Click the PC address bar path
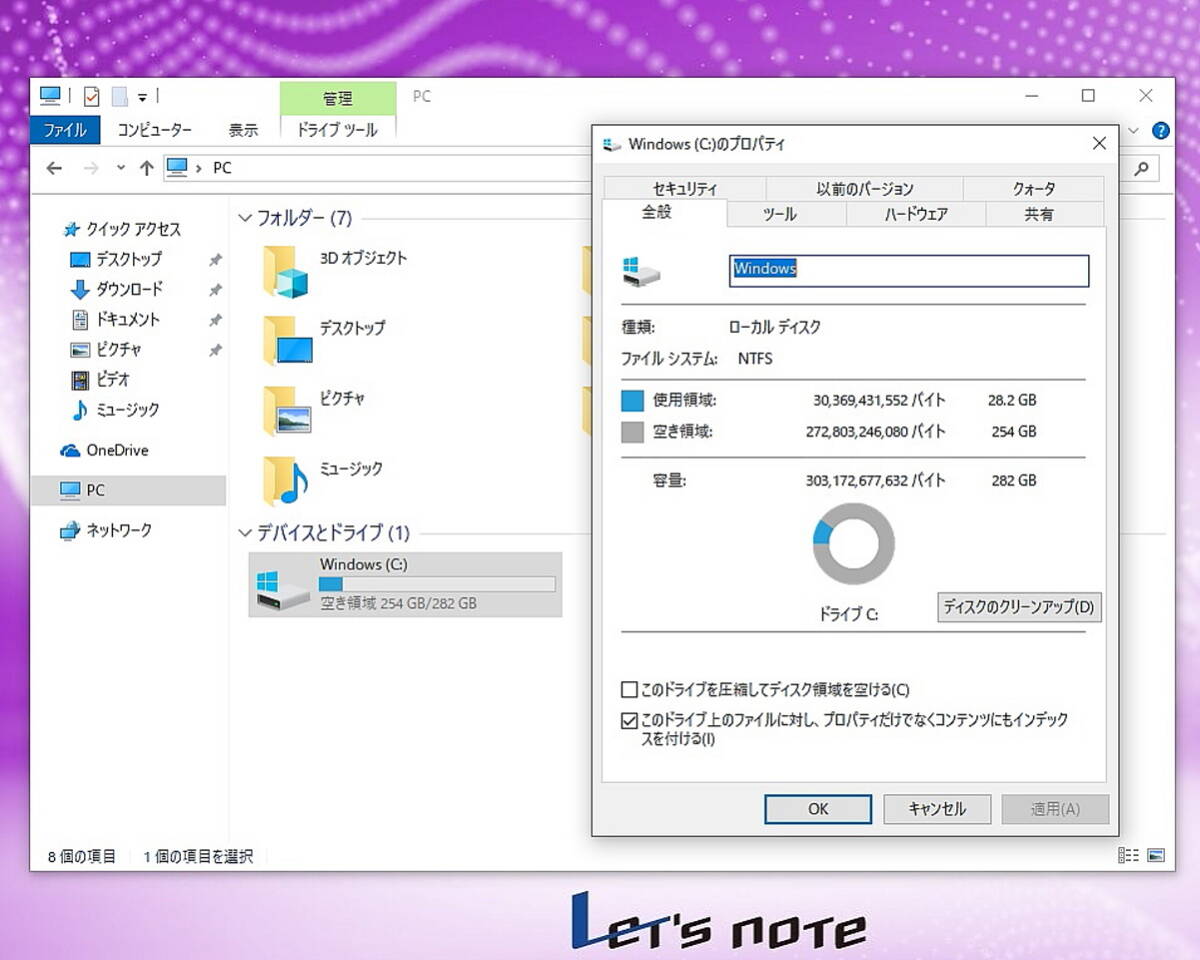The width and height of the screenshot is (1200, 960). pos(222,168)
